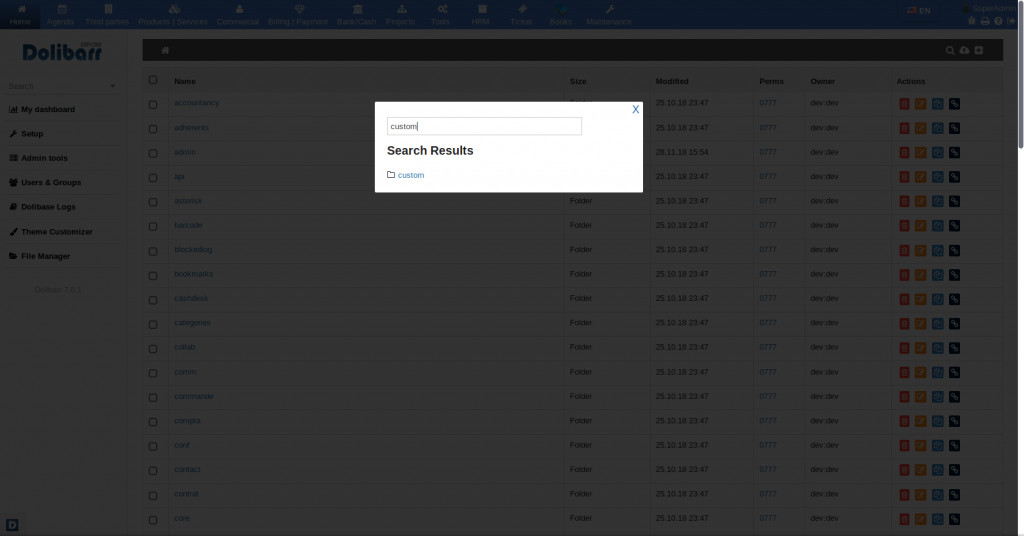Click the blue copy icon for conf row

[937, 445]
